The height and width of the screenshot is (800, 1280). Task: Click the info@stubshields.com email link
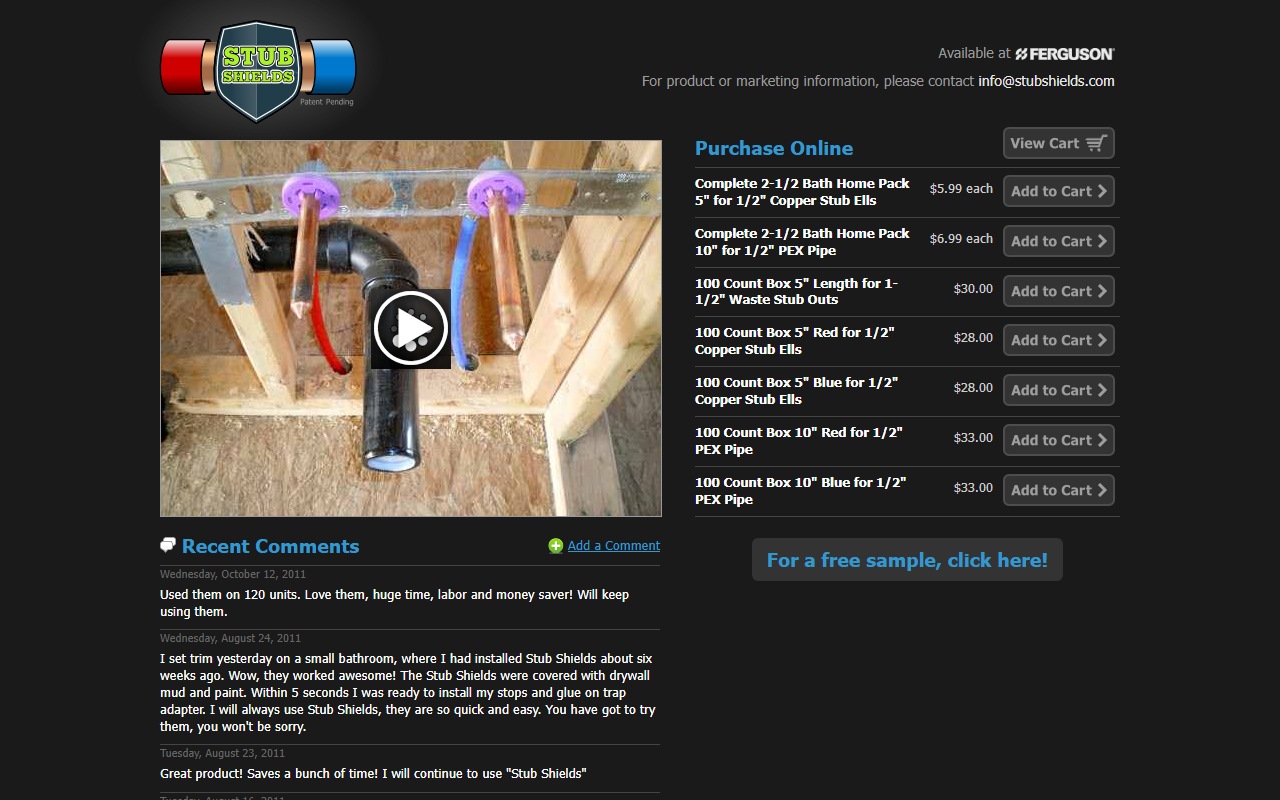coord(1046,81)
